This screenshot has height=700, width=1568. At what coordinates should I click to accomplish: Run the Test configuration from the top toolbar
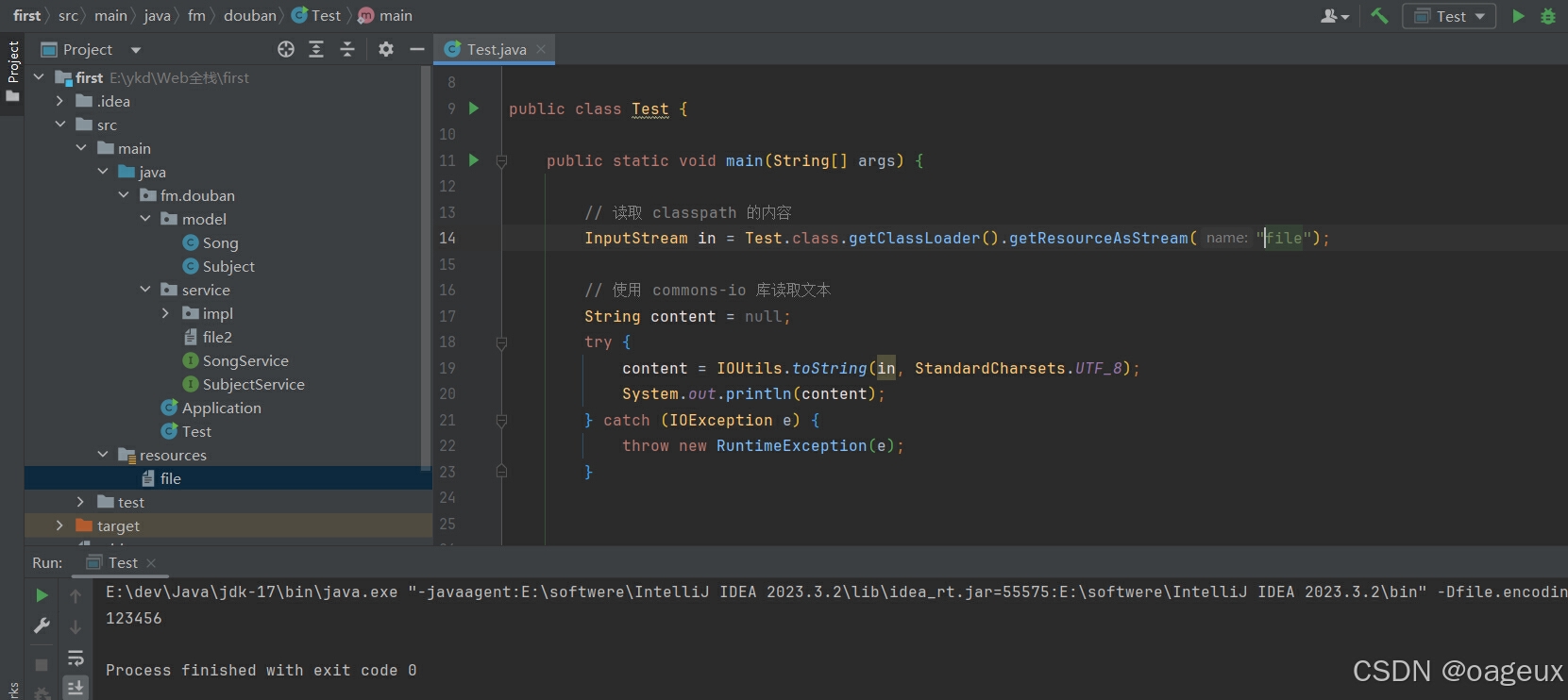(x=1518, y=15)
